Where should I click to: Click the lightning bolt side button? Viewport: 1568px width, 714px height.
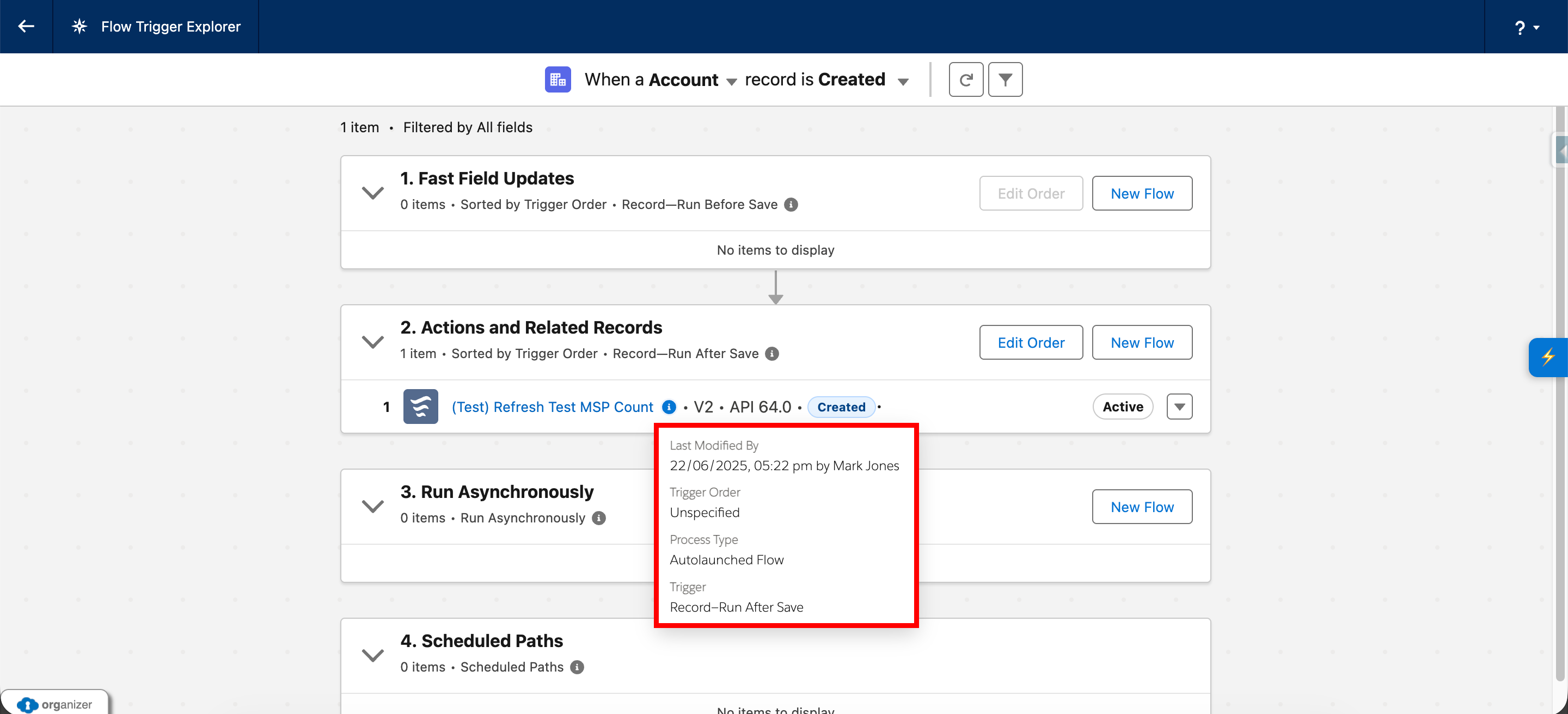point(1547,357)
